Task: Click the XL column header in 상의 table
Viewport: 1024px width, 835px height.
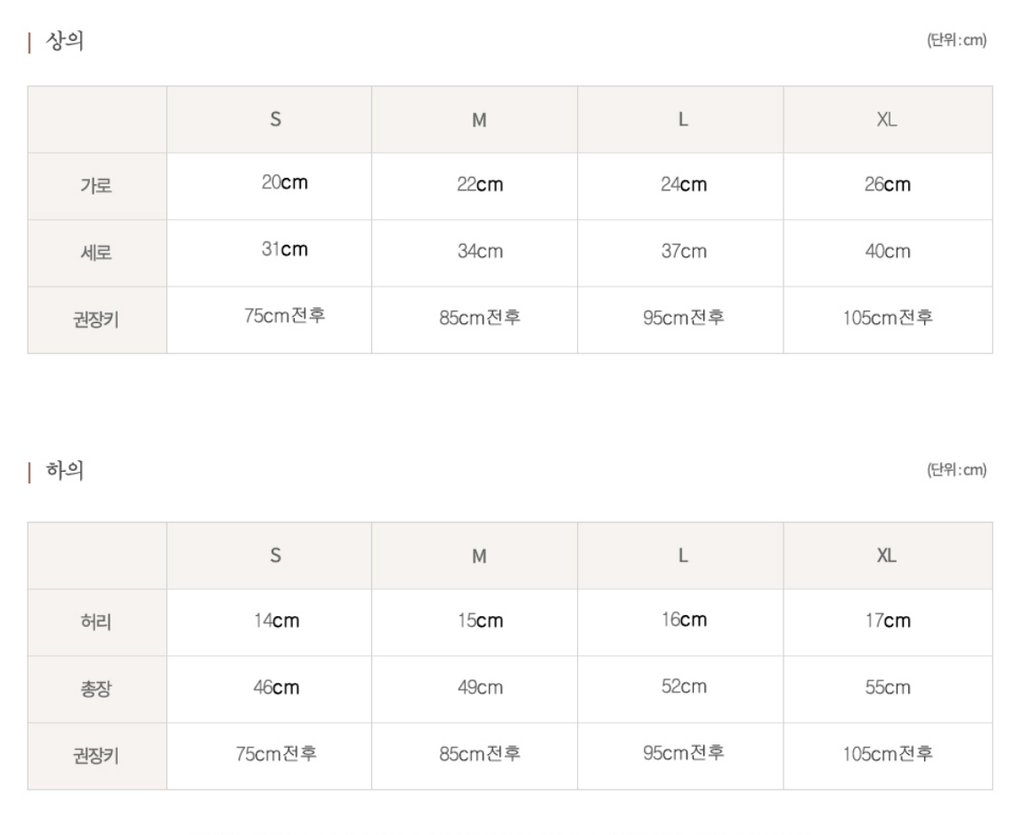Action: [x=887, y=119]
